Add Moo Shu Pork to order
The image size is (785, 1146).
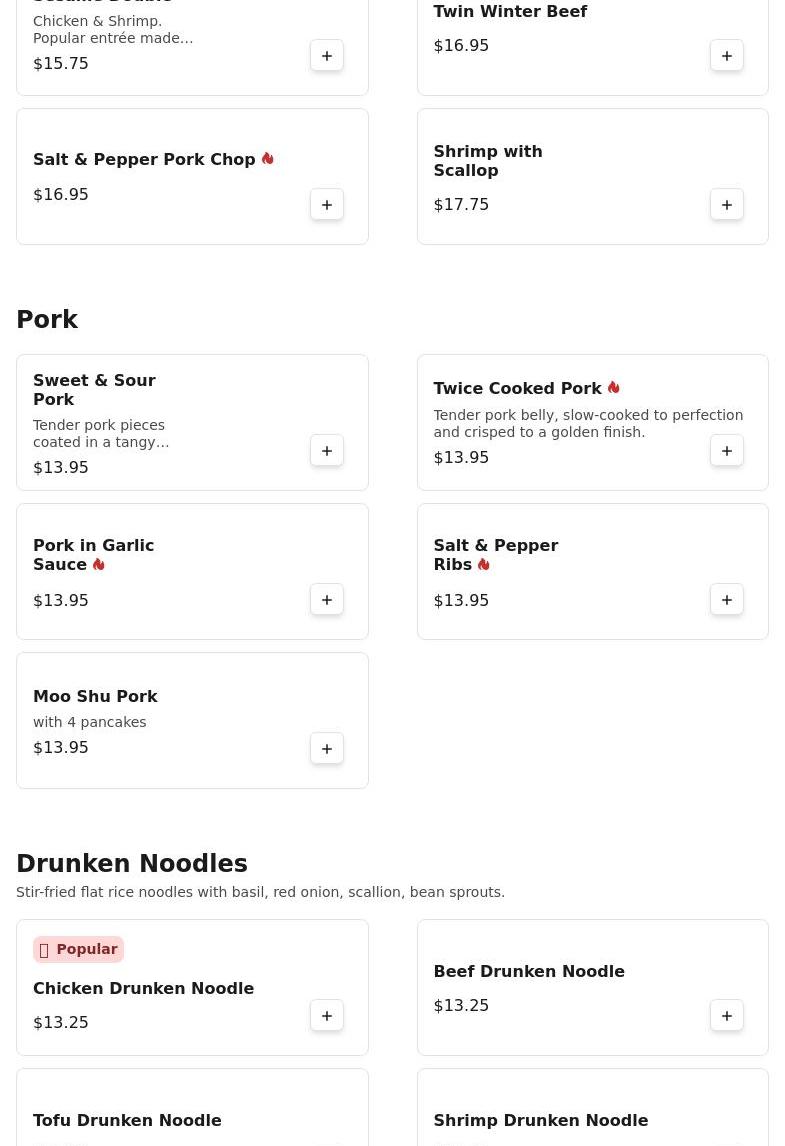(x=327, y=749)
